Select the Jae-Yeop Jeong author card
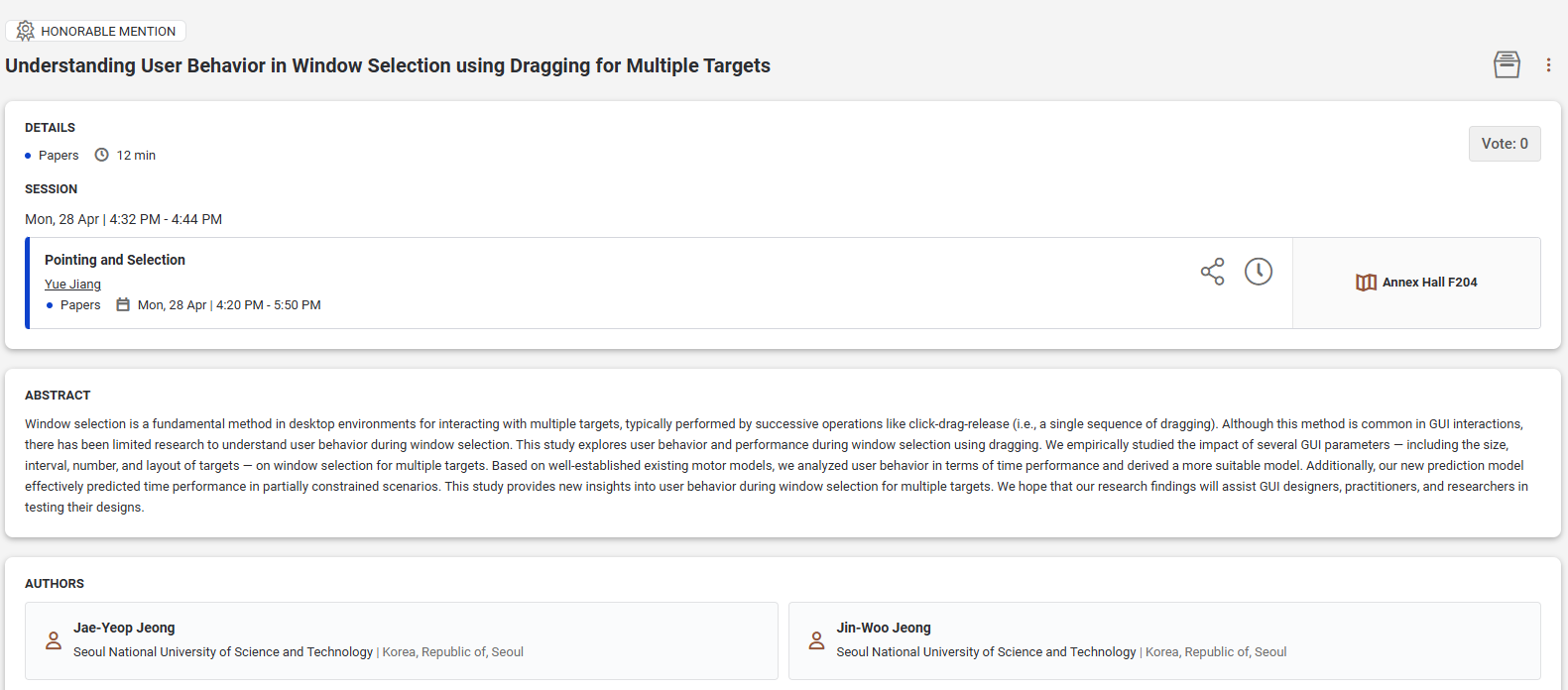 [x=401, y=640]
